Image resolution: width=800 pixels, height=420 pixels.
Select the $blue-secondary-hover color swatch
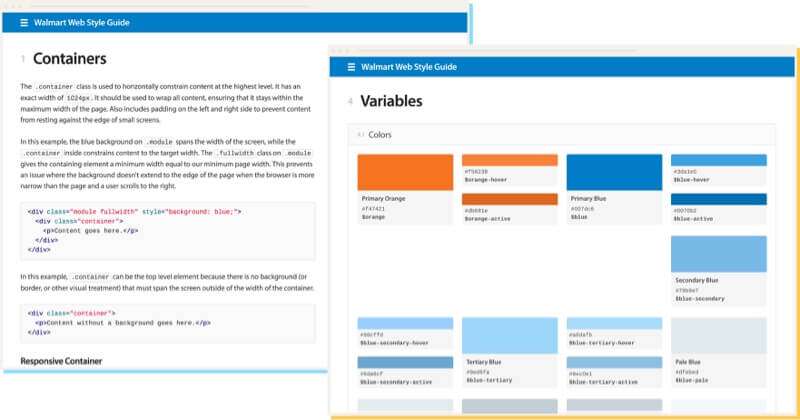click(405, 324)
